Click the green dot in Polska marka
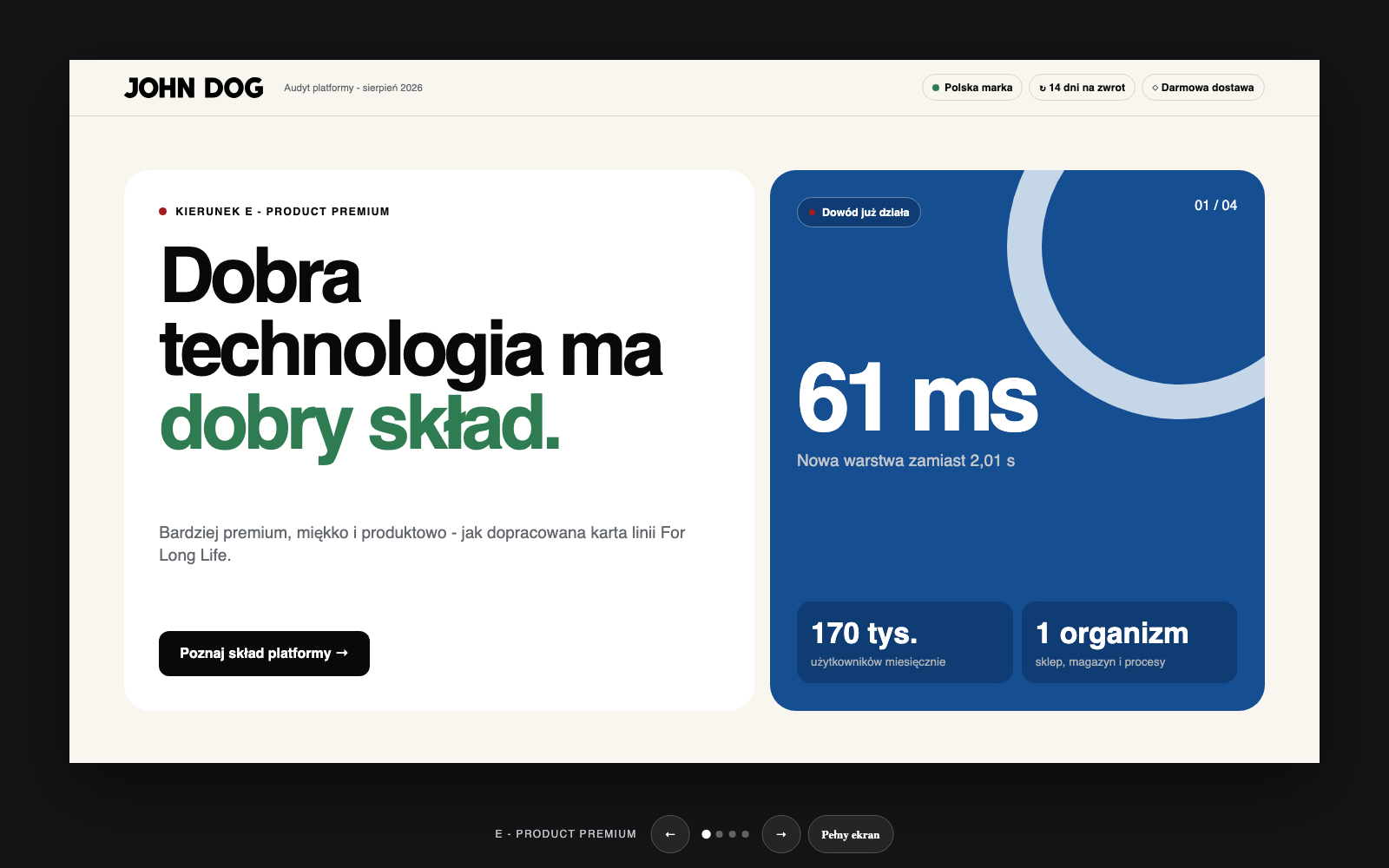 [x=936, y=88]
